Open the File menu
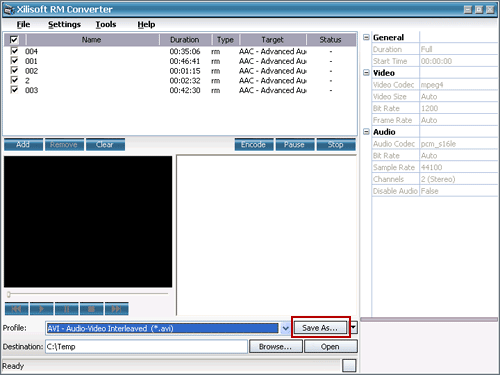The height and width of the screenshot is (375, 500). click(x=23, y=24)
